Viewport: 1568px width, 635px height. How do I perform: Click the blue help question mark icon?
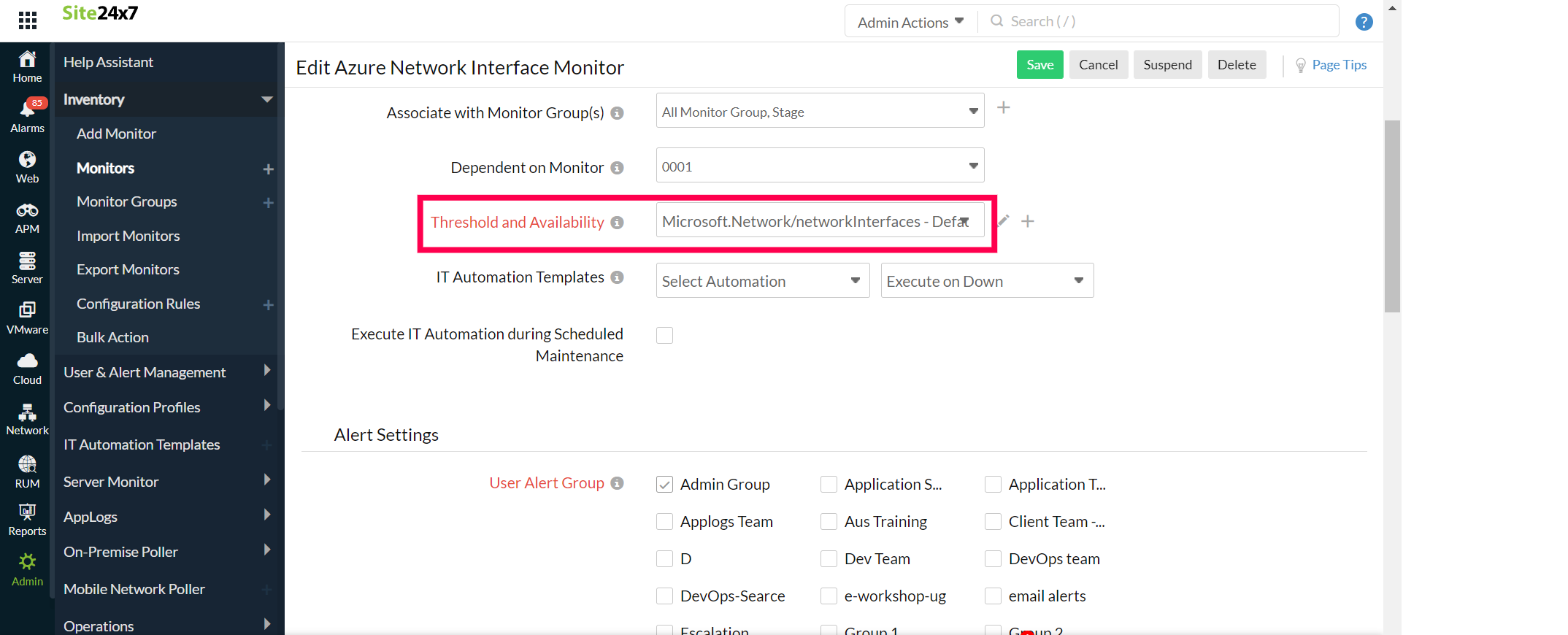(x=1364, y=22)
